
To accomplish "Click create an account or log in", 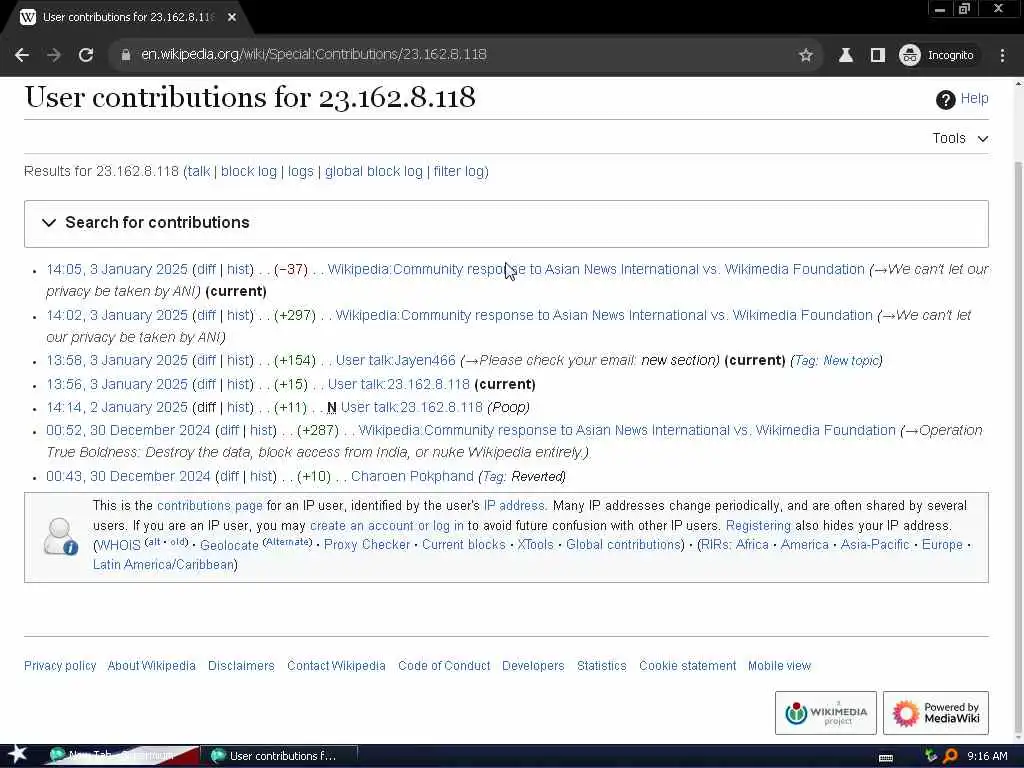I will coord(387,526).
